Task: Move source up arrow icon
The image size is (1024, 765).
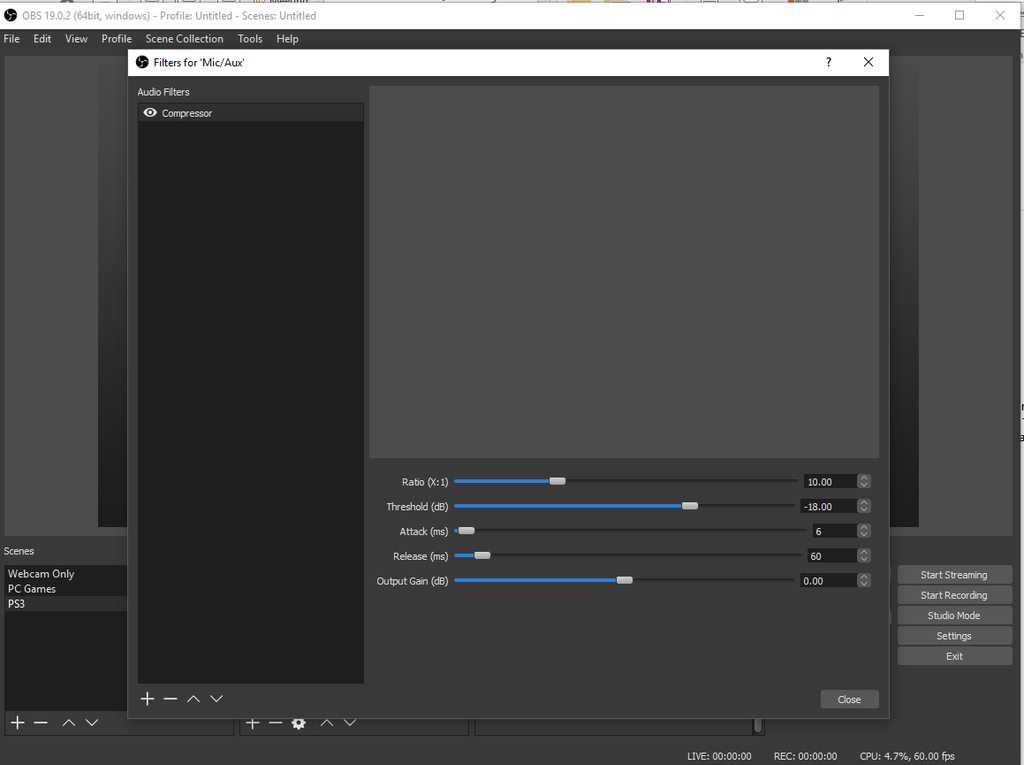Action: (327, 723)
